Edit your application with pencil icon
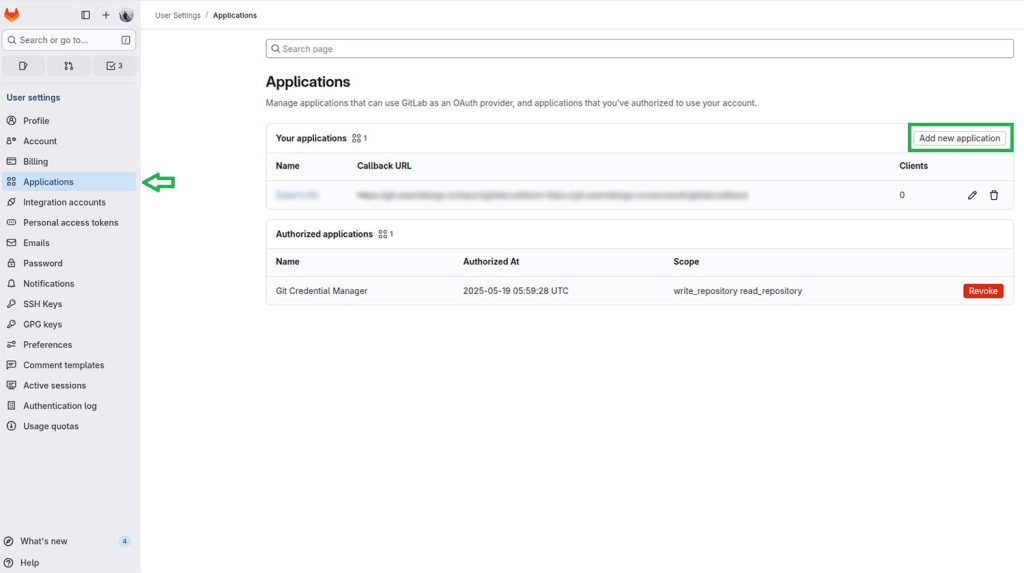The image size is (1024, 573). 972,195
